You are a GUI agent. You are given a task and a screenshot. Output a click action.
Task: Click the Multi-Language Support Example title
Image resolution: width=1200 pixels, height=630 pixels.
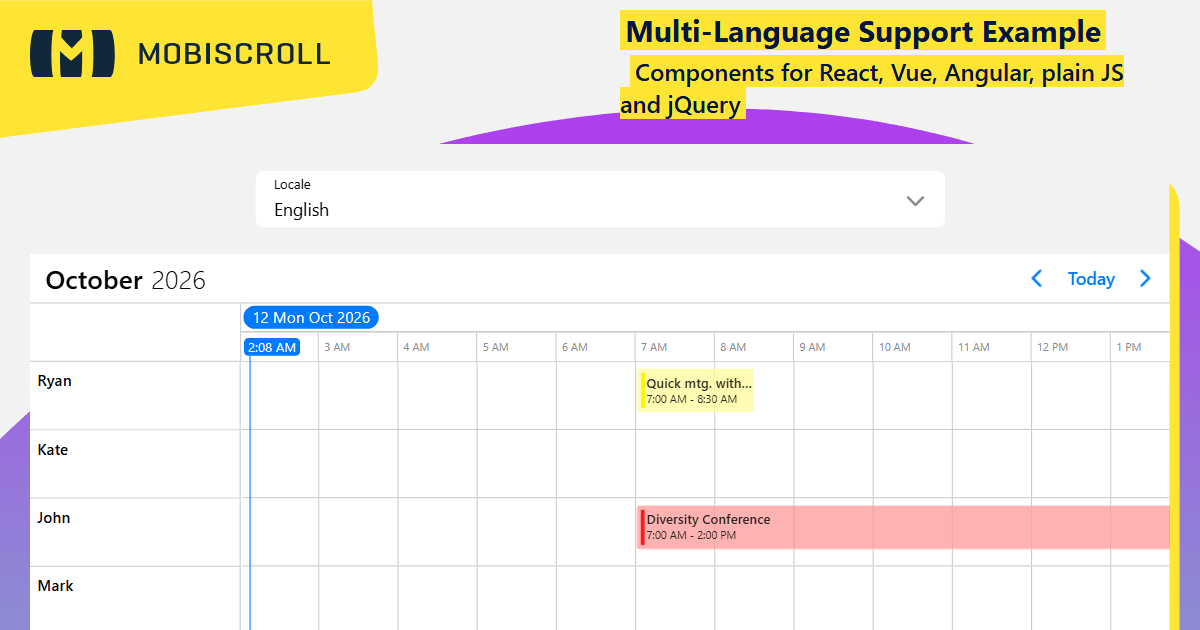pos(863,32)
